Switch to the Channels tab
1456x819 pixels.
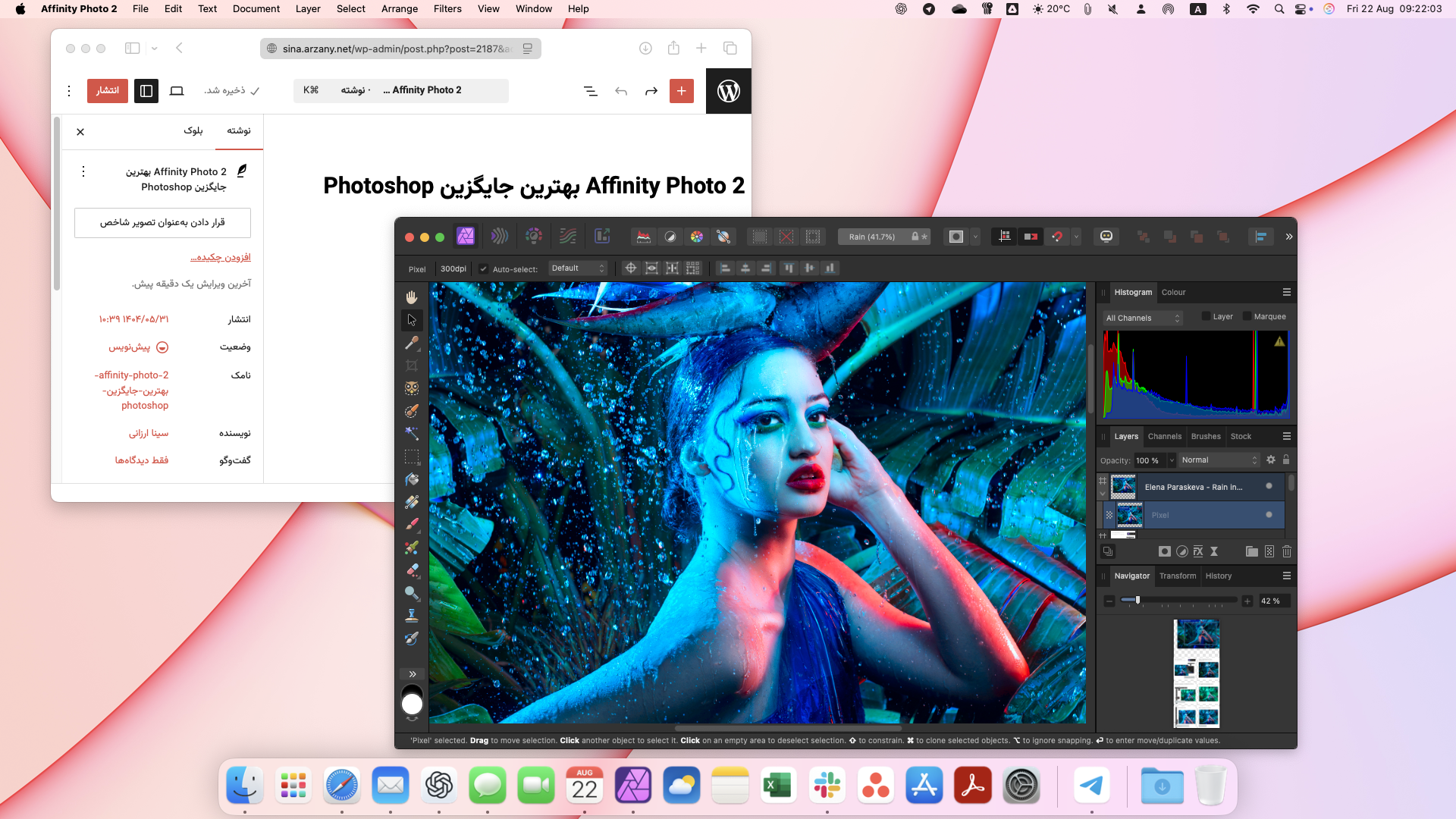click(1164, 436)
